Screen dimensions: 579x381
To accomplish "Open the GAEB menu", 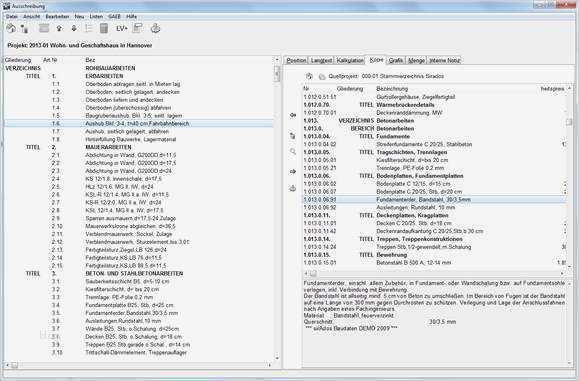I will (x=114, y=17).
